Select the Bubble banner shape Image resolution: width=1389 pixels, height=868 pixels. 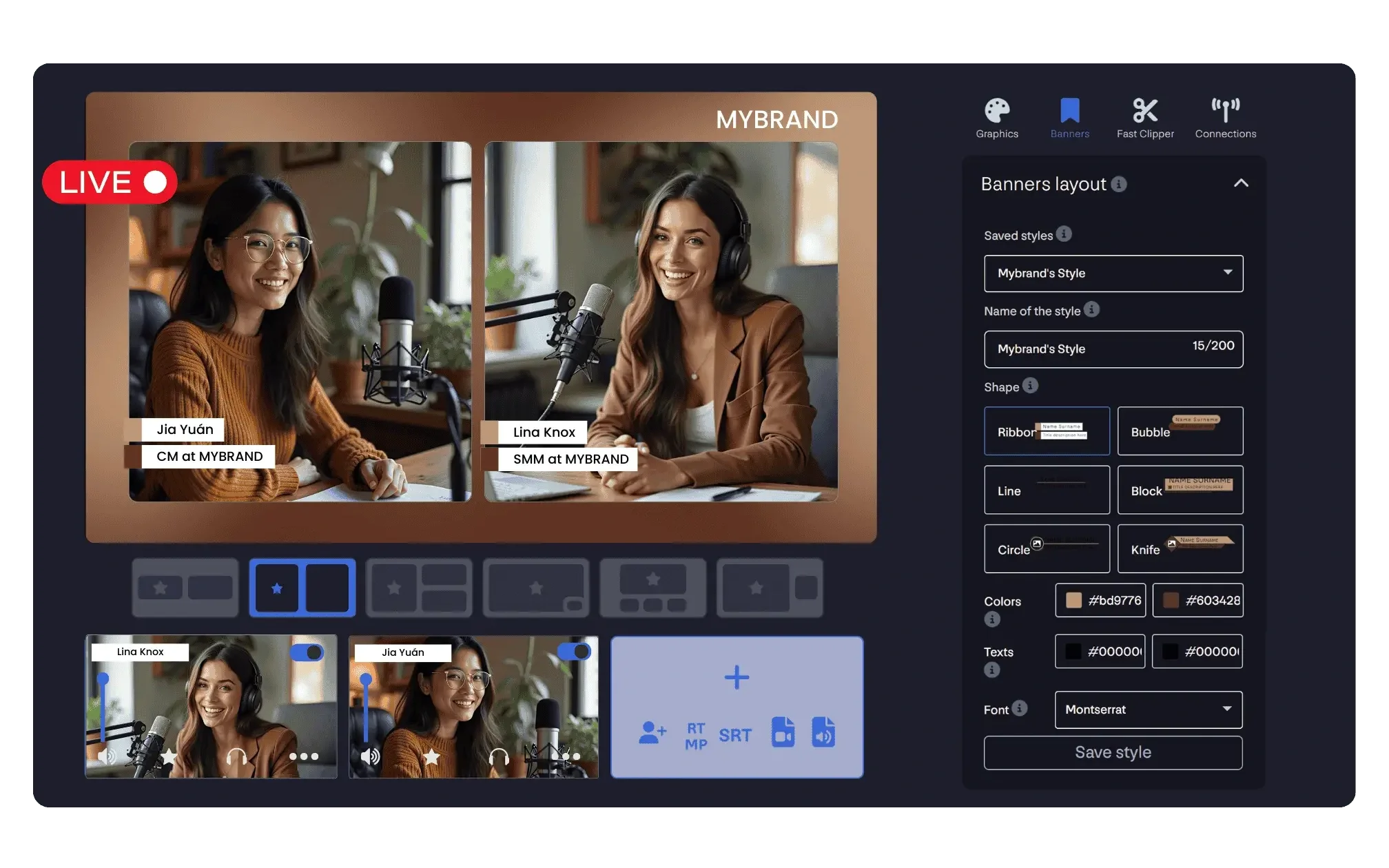pos(1180,431)
